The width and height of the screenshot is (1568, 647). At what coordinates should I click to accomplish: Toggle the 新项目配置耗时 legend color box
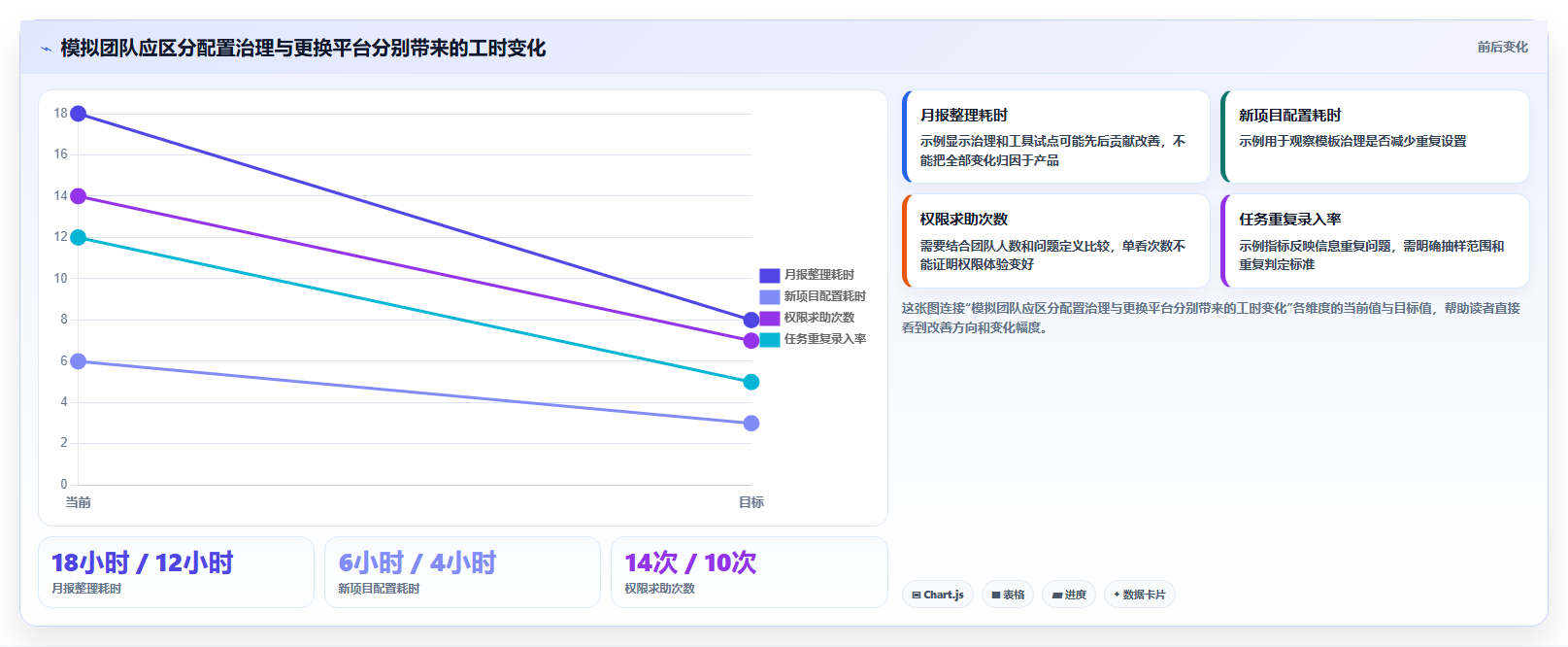[x=769, y=297]
